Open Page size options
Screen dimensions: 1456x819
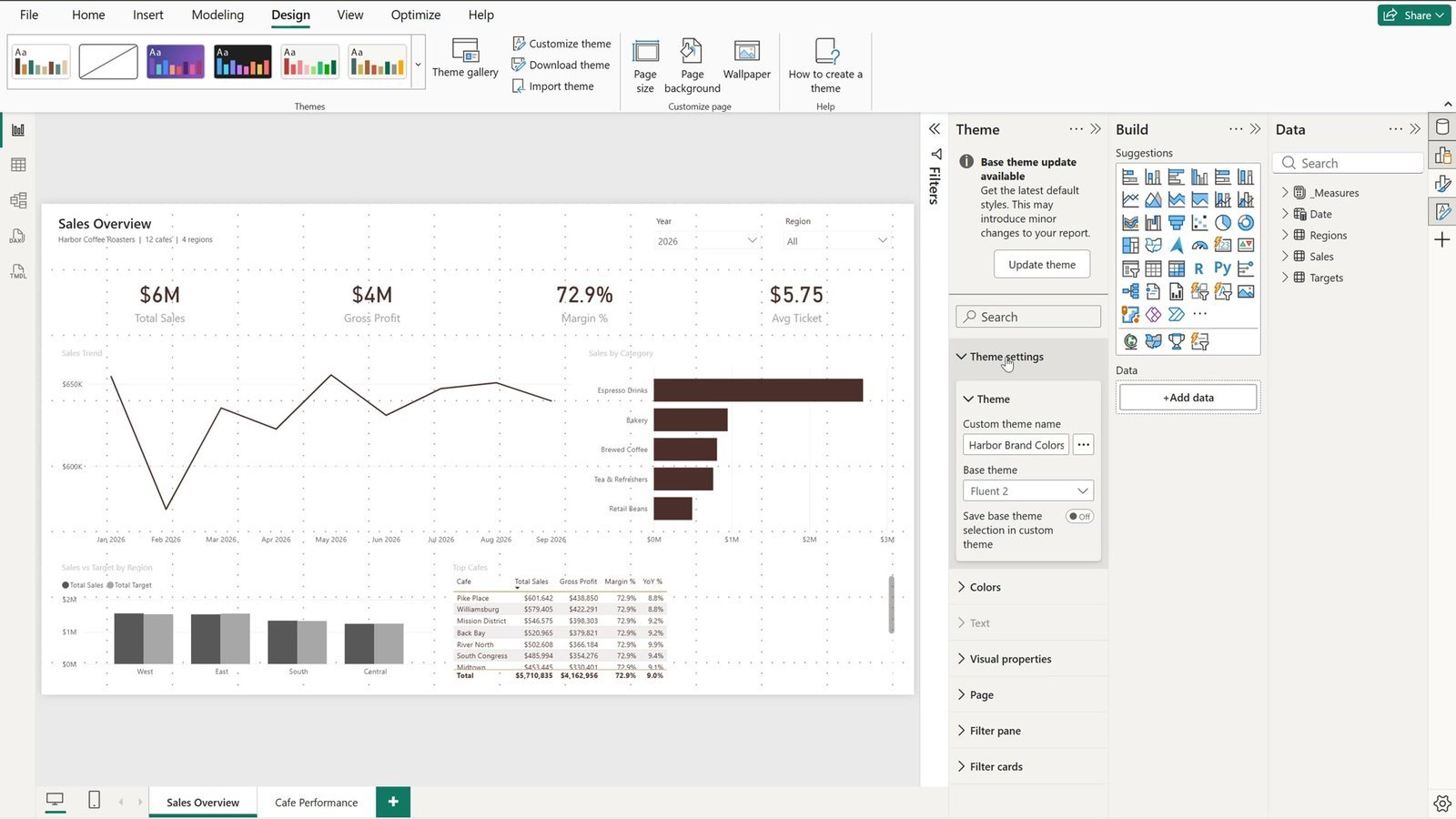pos(645,66)
